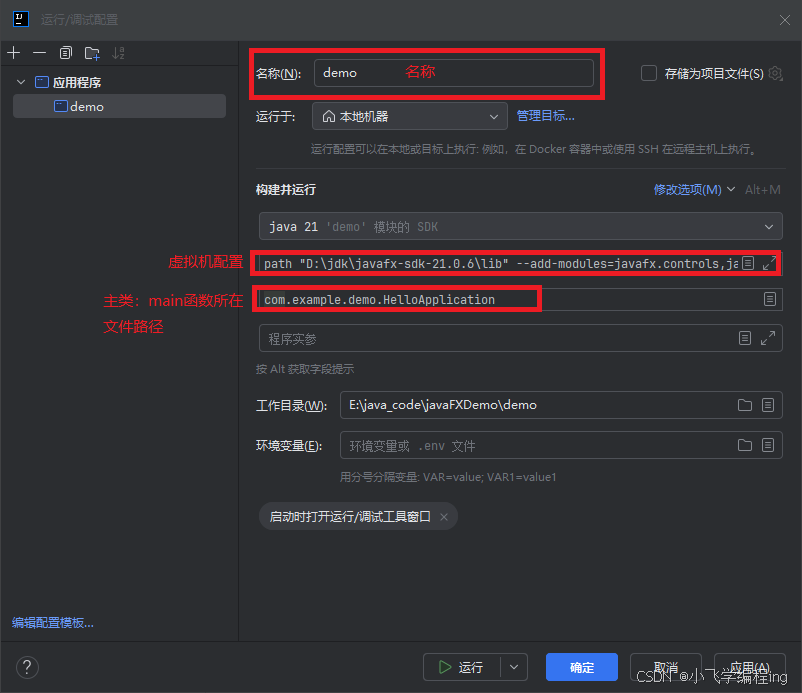Add a new run configuration with plus icon
The height and width of the screenshot is (693, 802).
14,53
